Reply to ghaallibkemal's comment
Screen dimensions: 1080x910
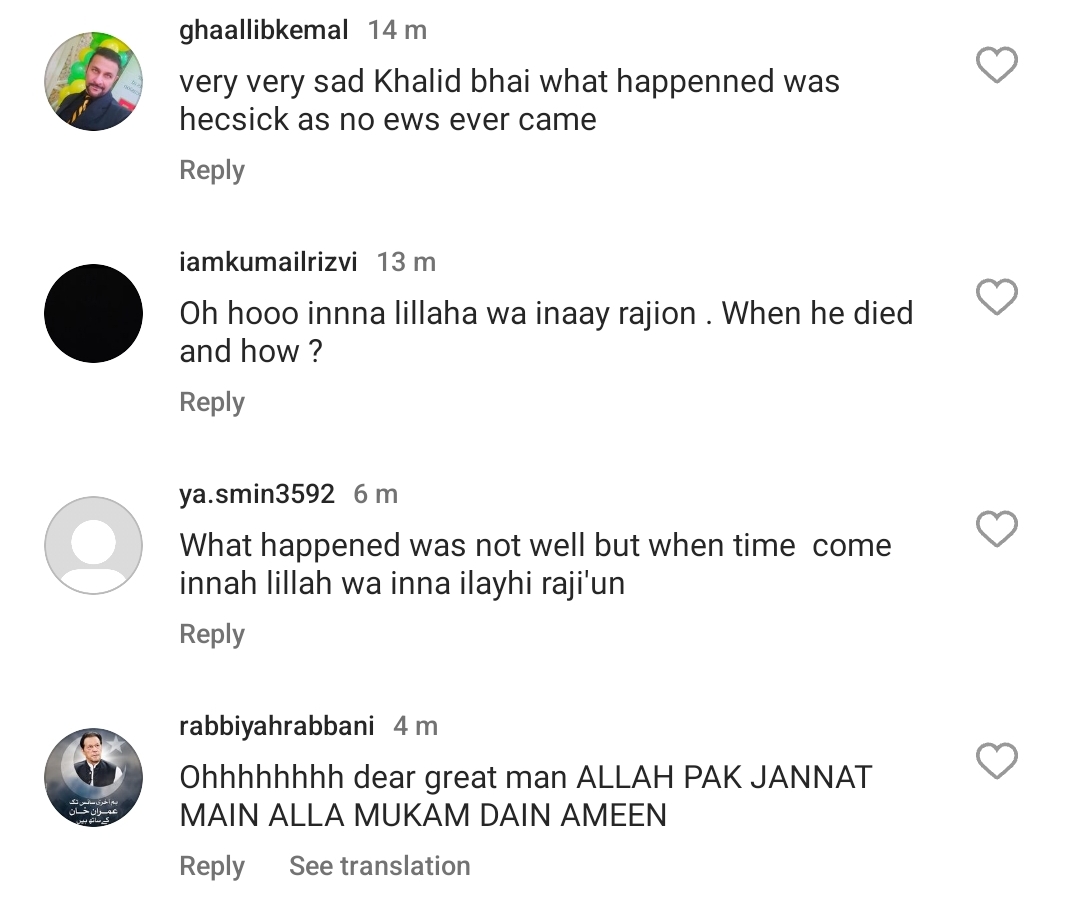212,170
